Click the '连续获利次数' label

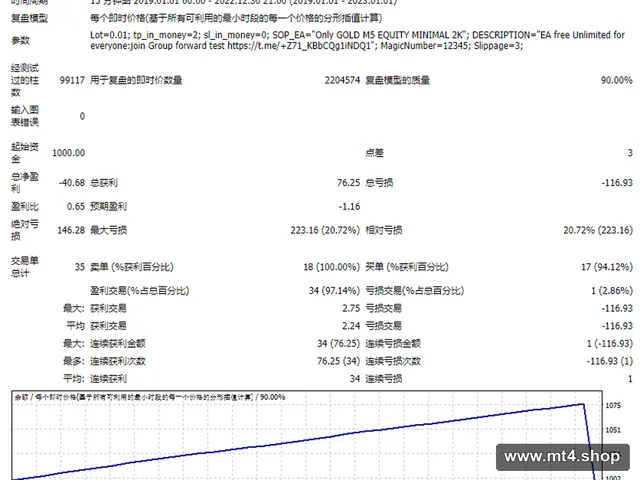coord(118,361)
